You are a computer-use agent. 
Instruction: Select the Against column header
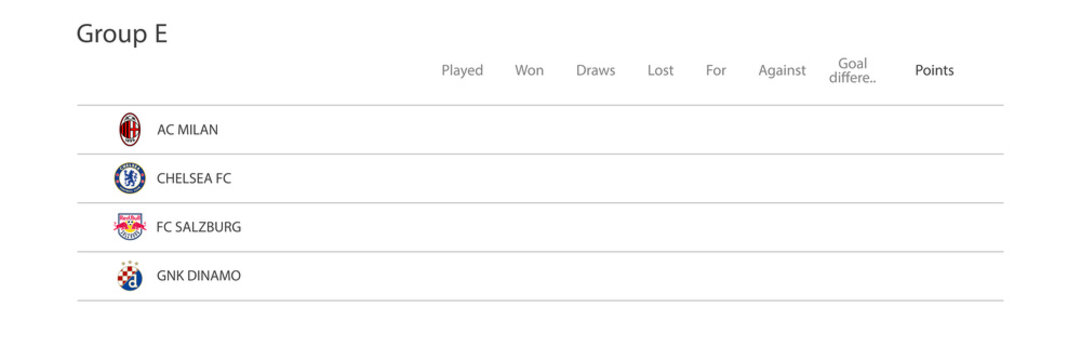click(782, 70)
